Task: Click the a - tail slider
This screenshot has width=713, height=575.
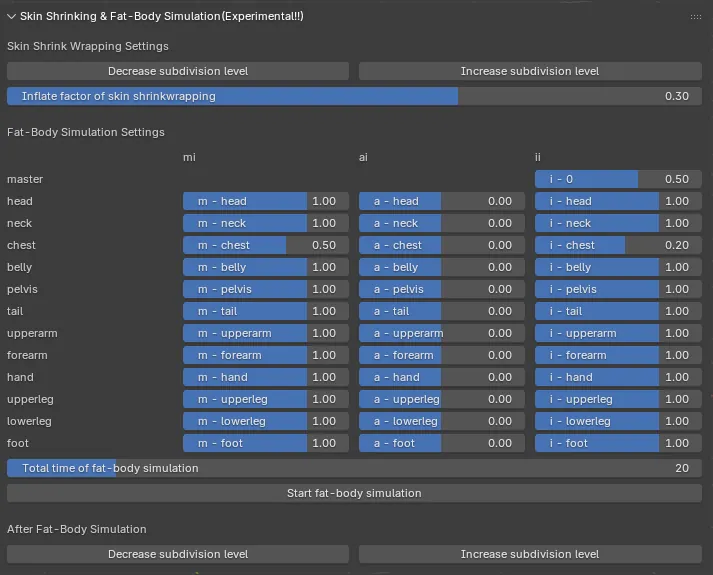Action: [442, 311]
